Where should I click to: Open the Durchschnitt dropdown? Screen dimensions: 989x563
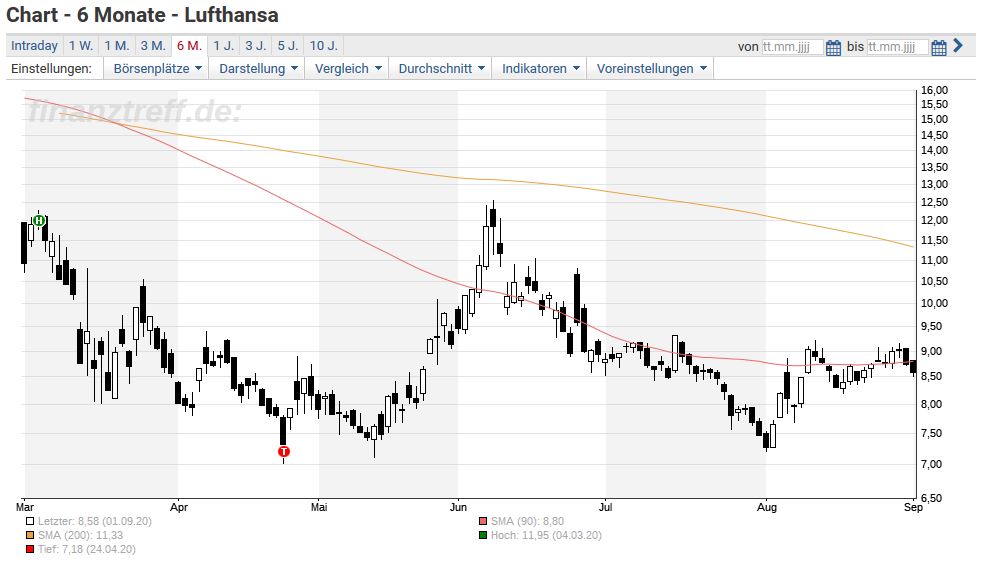pyautogui.click(x=441, y=69)
